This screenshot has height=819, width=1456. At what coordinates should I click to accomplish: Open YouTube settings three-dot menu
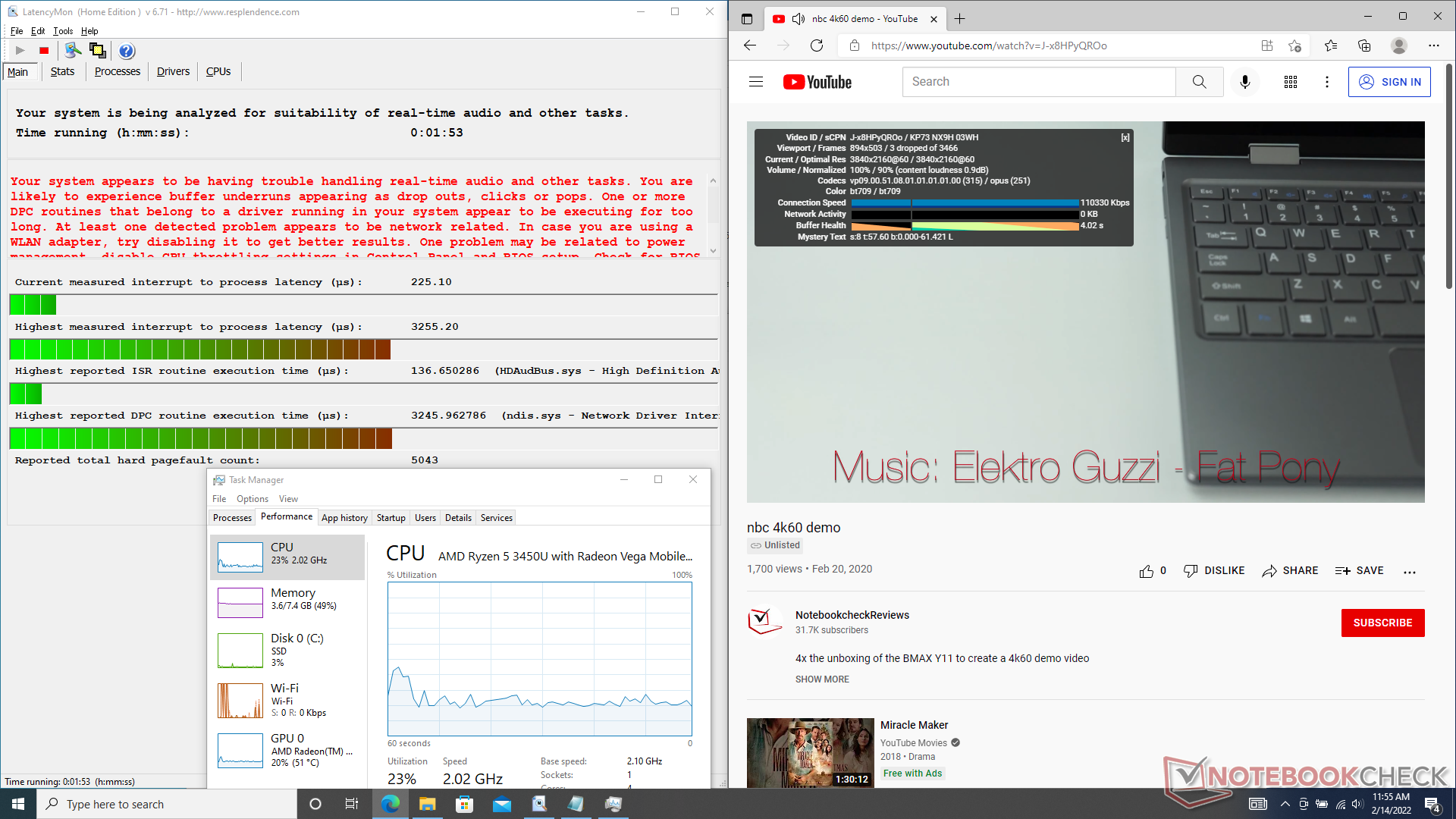click(1327, 82)
